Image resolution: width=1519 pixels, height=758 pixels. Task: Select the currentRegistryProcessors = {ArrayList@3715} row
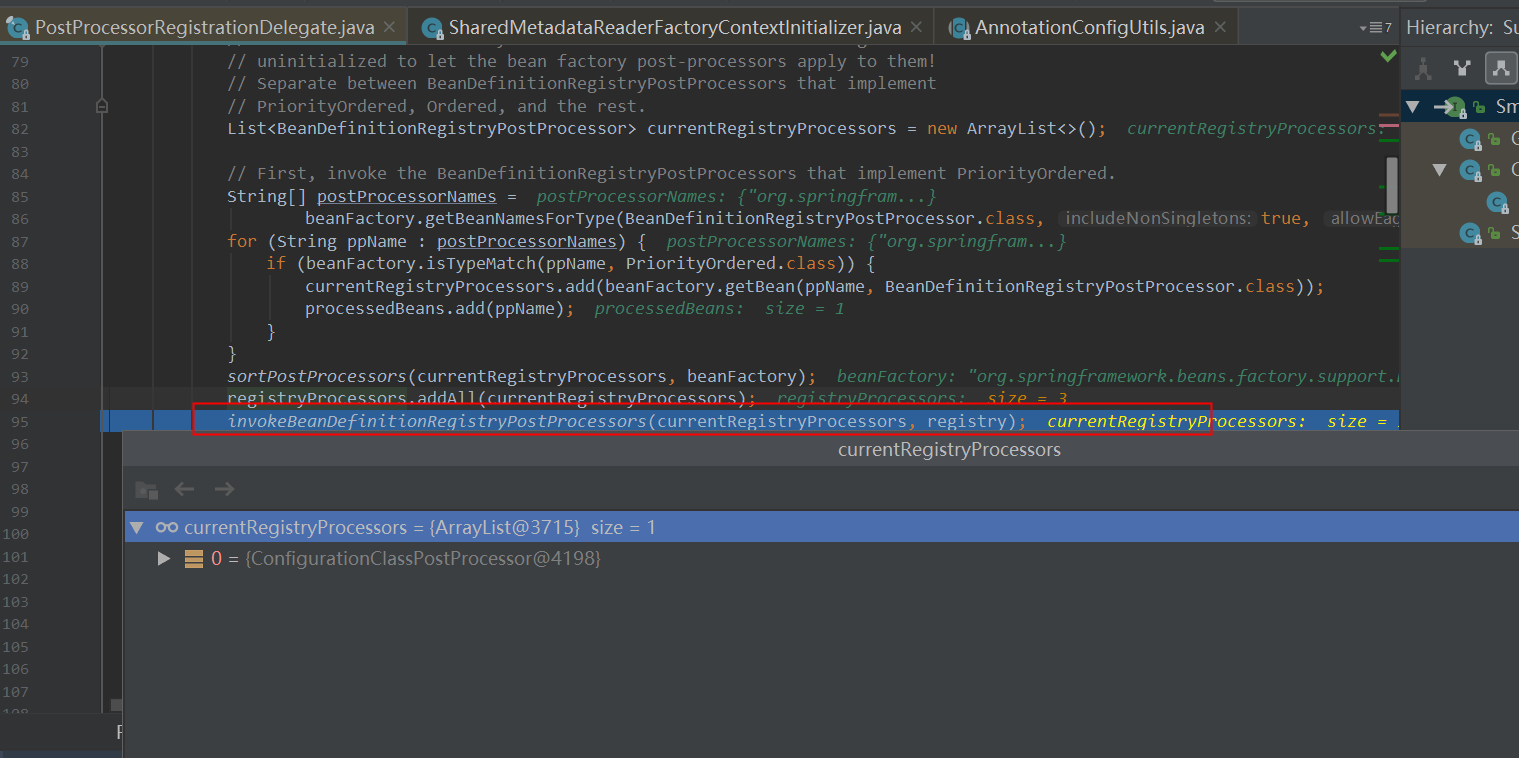[x=821, y=527]
